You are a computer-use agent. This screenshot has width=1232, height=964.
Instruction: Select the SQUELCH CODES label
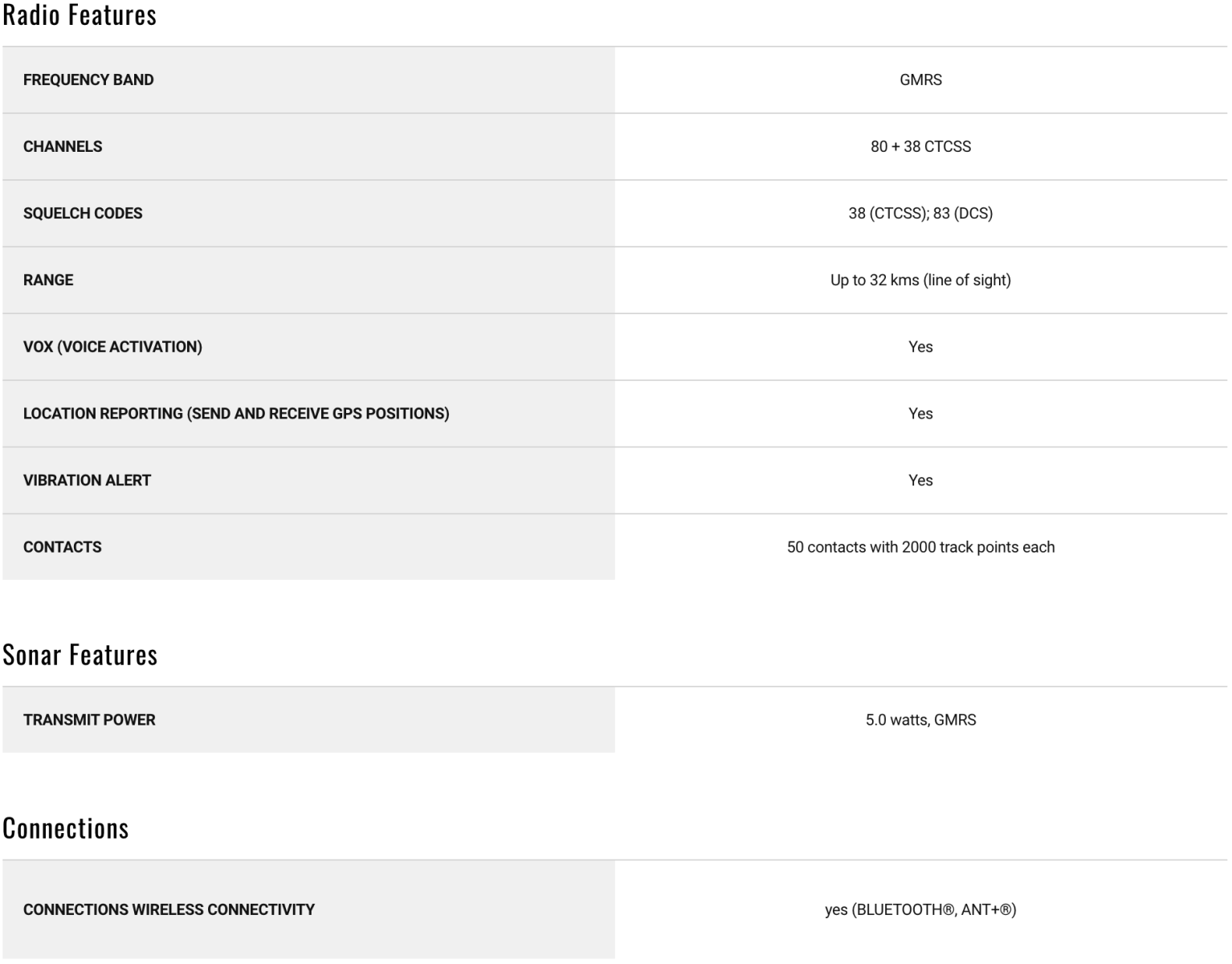pyautogui.click(x=83, y=213)
